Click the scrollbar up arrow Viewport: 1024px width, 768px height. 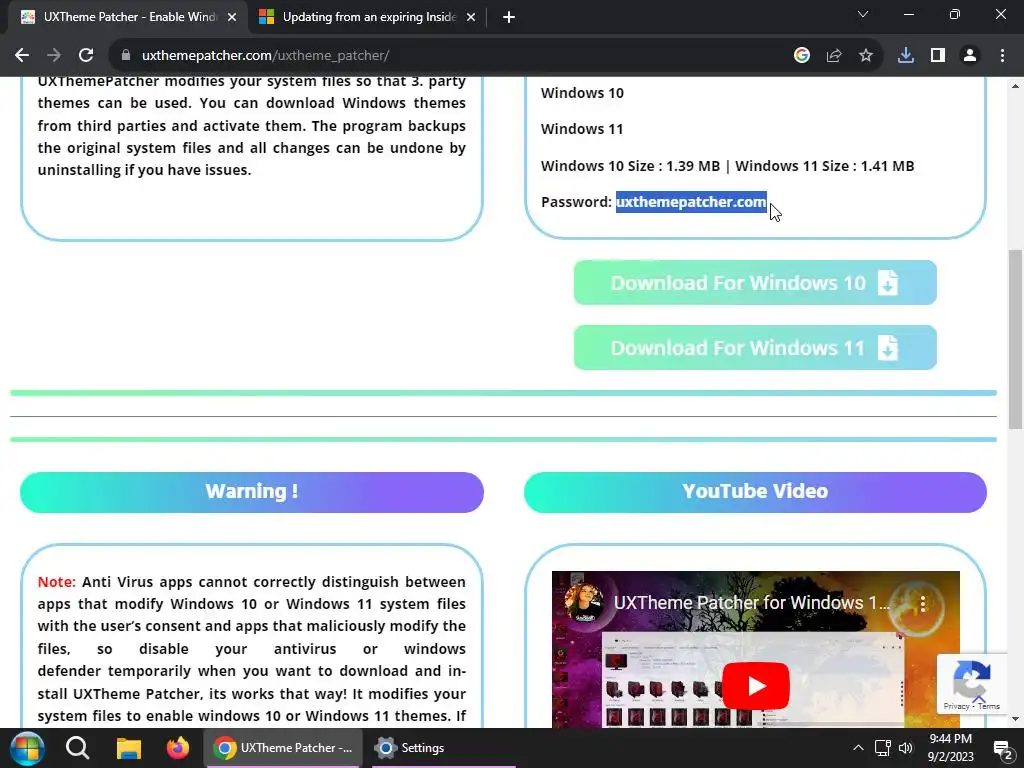point(1016,86)
